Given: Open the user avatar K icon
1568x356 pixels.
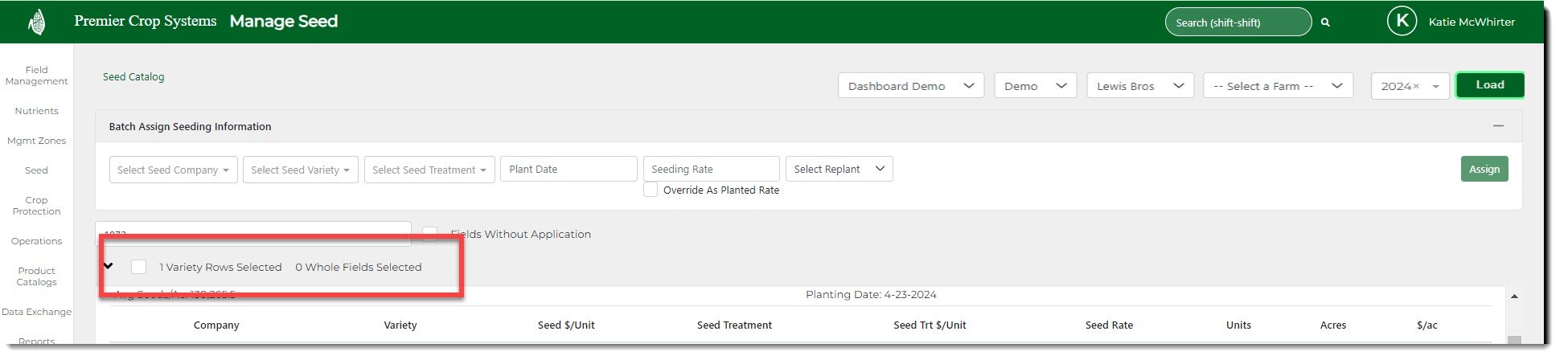Looking at the screenshot, I should [1402, 22].
